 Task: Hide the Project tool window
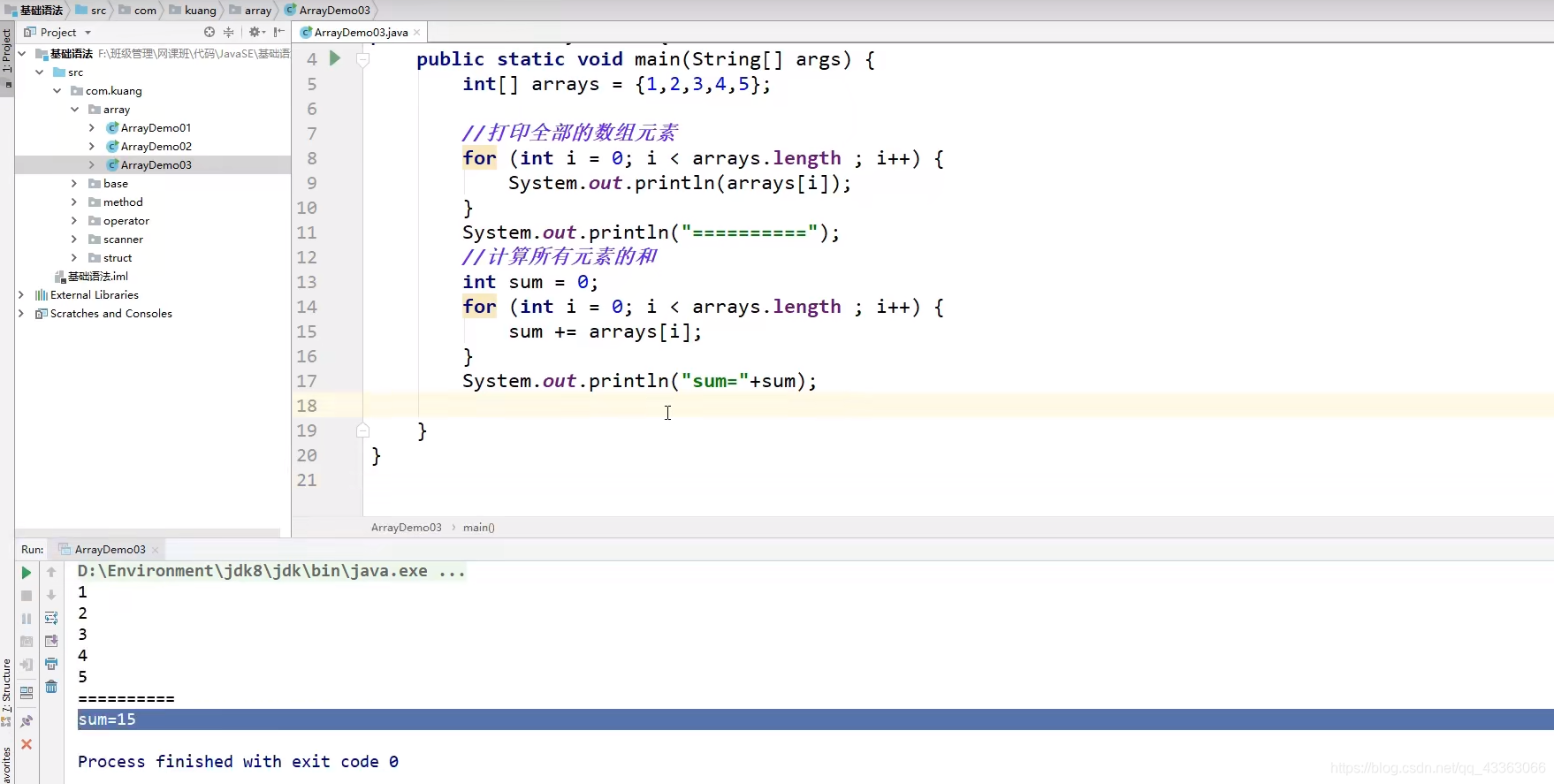(x=279, y=32)
